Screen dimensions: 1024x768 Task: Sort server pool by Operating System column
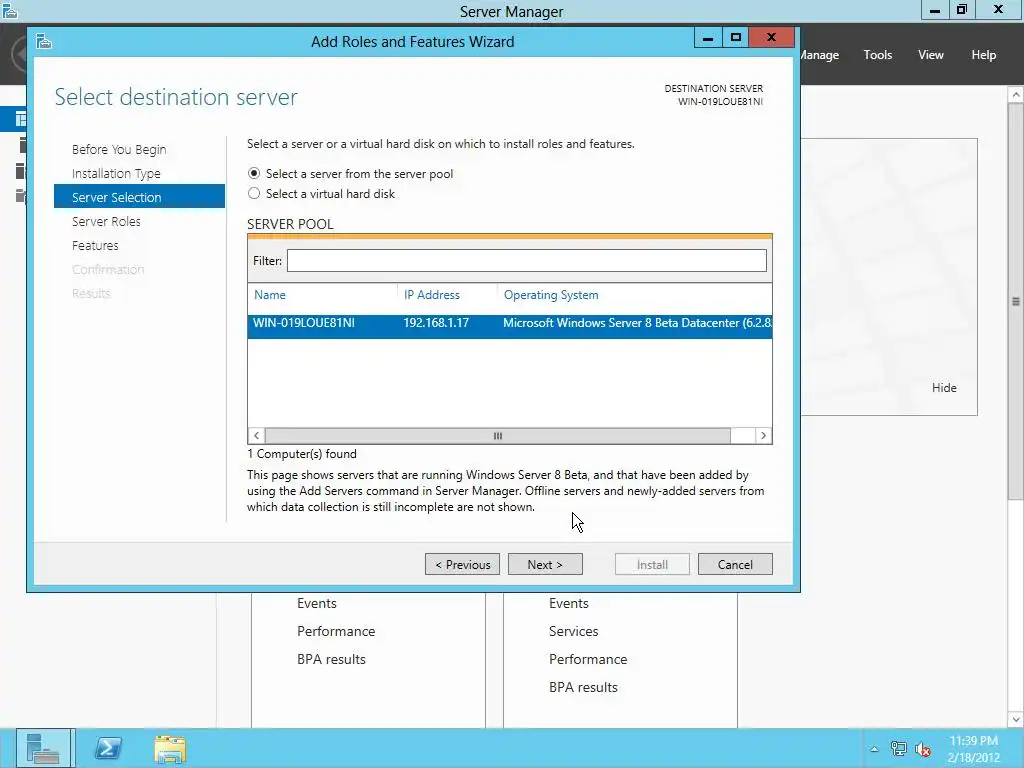click(551, 295)
